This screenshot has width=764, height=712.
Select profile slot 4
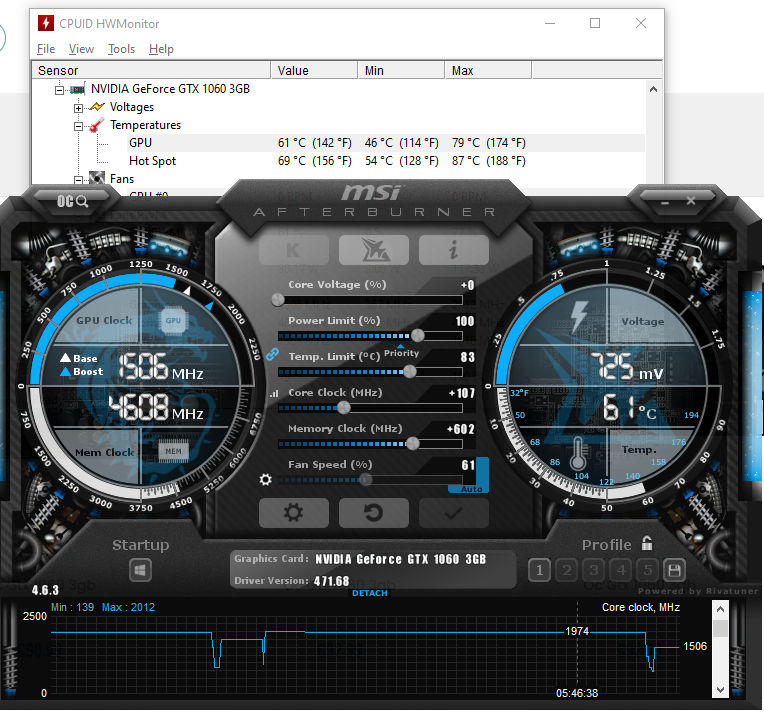(621, 570)
